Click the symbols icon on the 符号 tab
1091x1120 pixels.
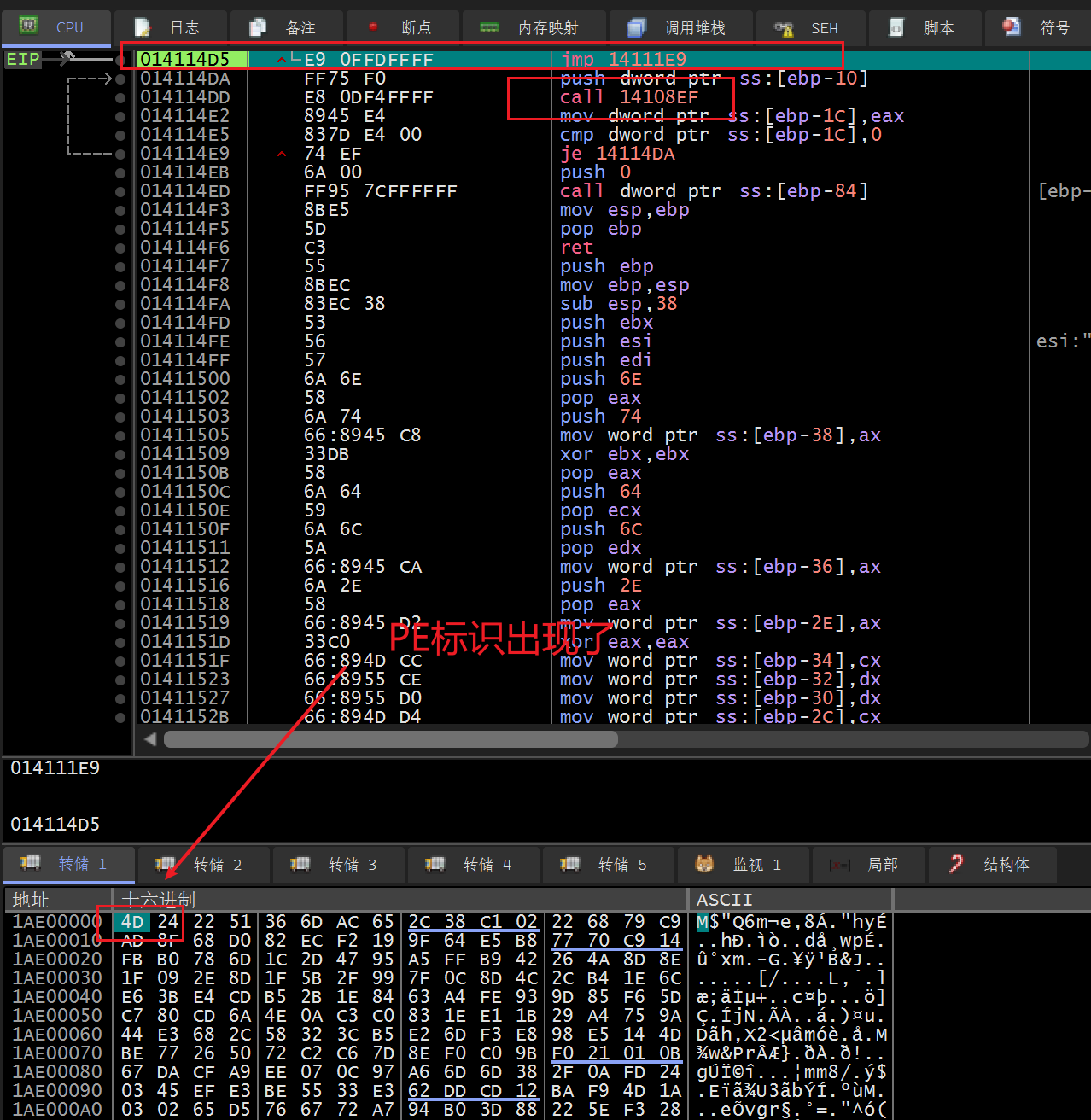tap(1012, 26)
